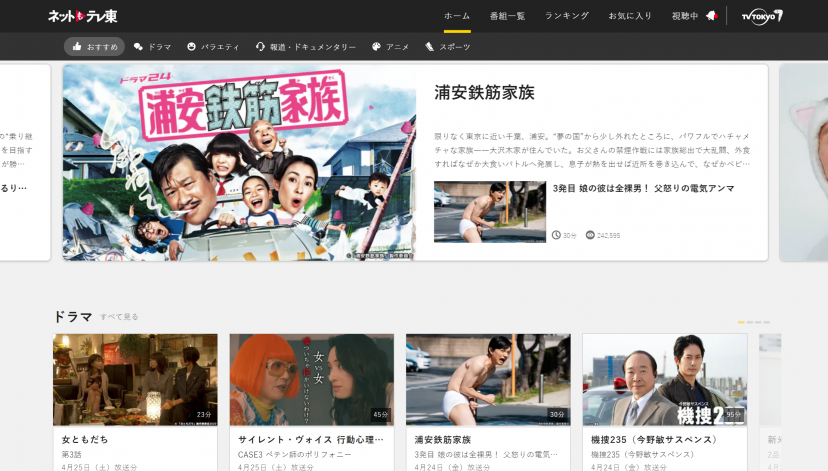Open the お気に入り tab
This screenshot has height=471, width=828.
pos(629,16)
